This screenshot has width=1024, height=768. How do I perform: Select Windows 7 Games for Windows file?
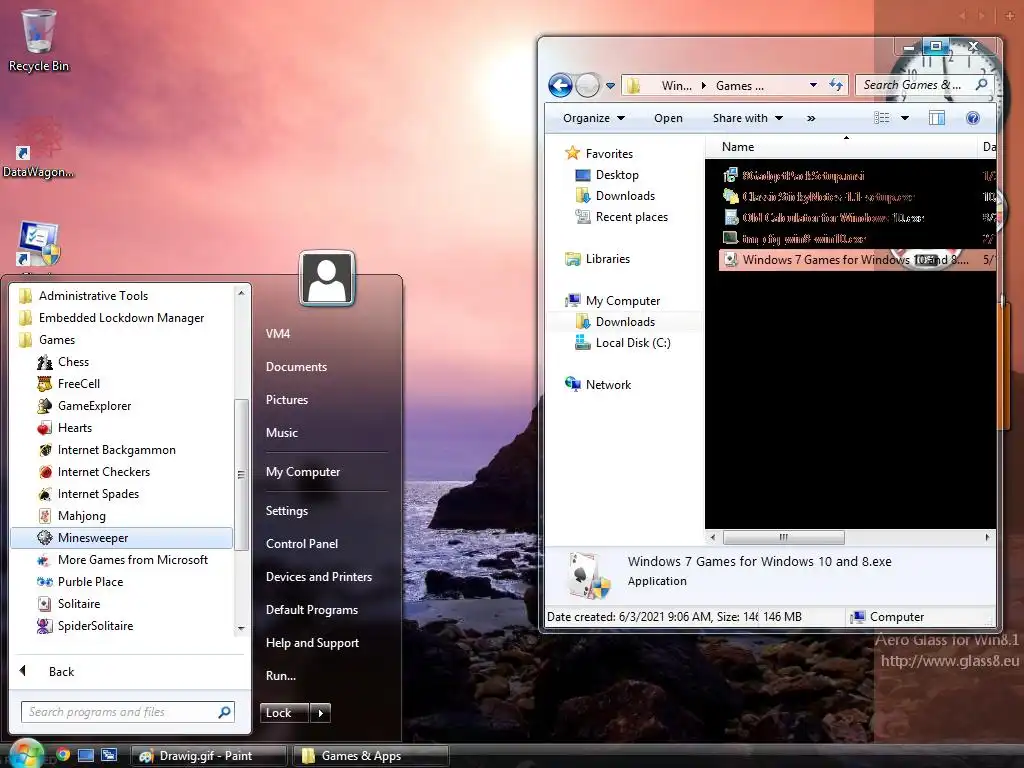[x=857, y=260]
